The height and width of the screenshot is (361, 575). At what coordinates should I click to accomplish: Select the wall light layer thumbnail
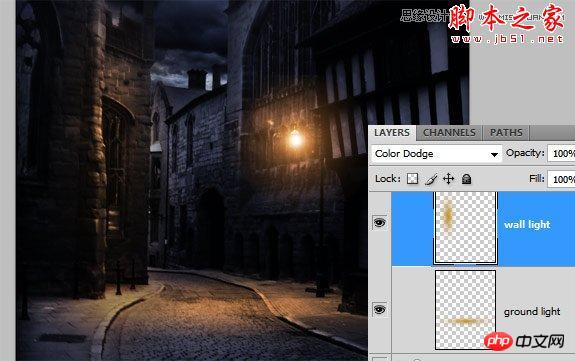click(465, 227)
